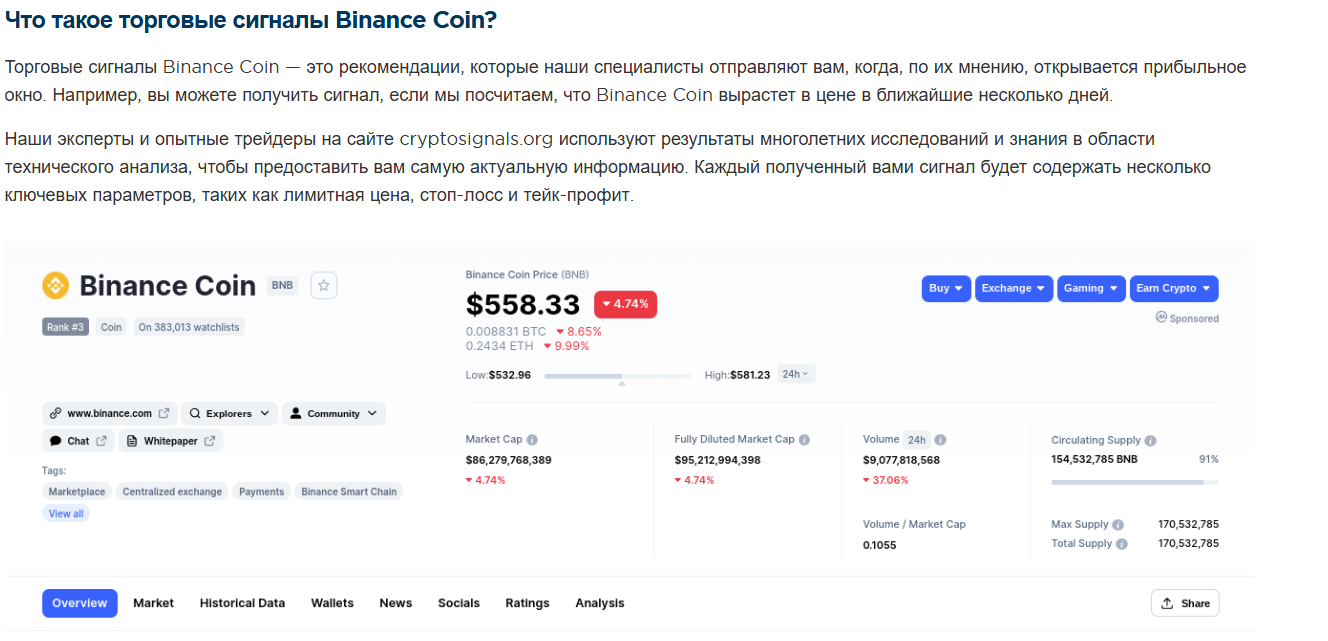Open the 24h volume timeframe dropdown
Image resolution: width=1328 pixels, height=641 pixels.
coord(795,372)
